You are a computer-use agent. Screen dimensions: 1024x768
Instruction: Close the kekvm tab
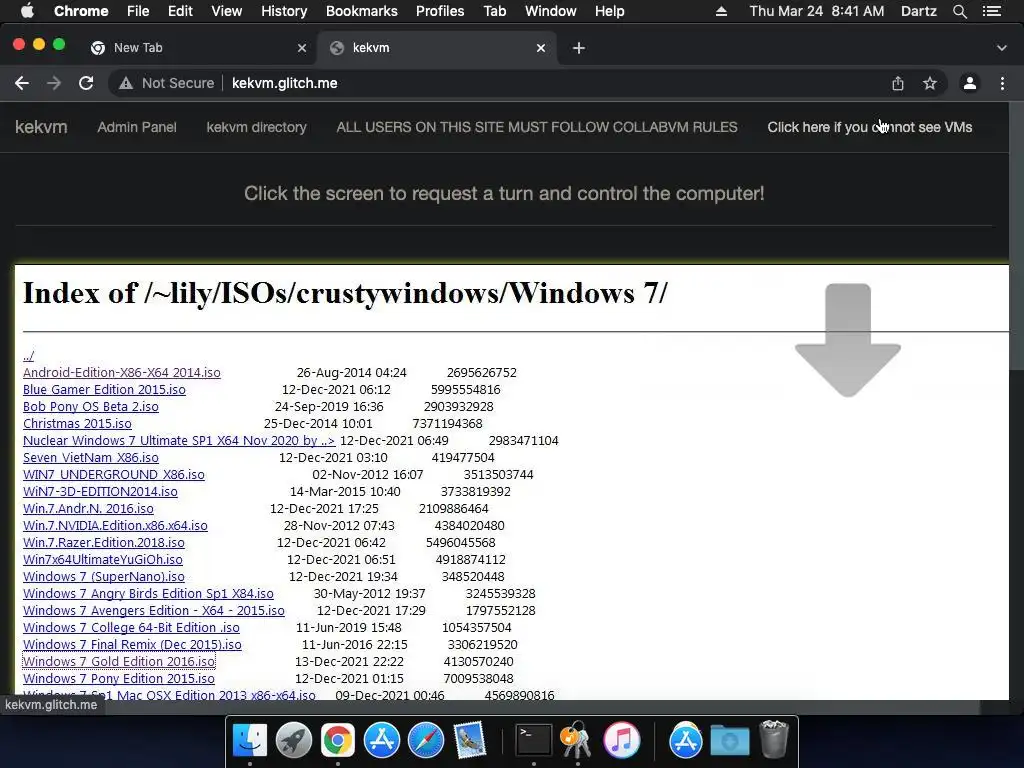[541, 48]
